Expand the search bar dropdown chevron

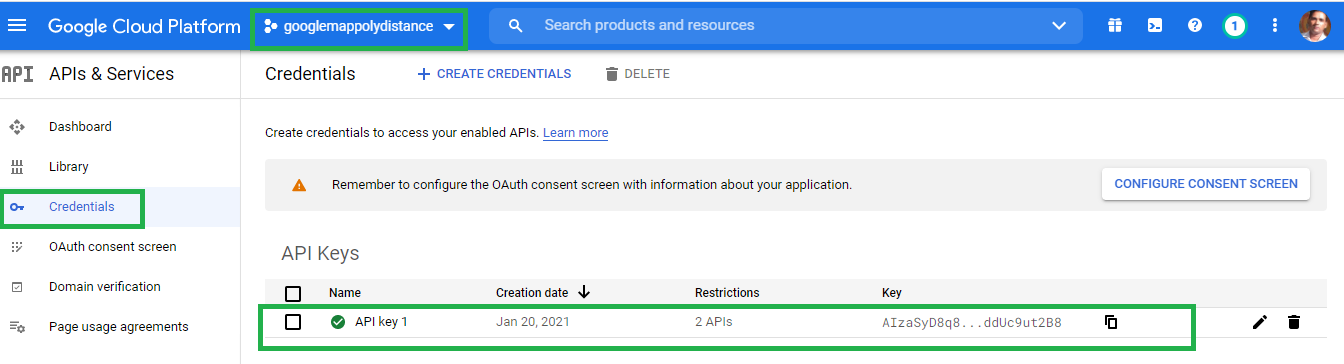click(x=1060, y=26)
